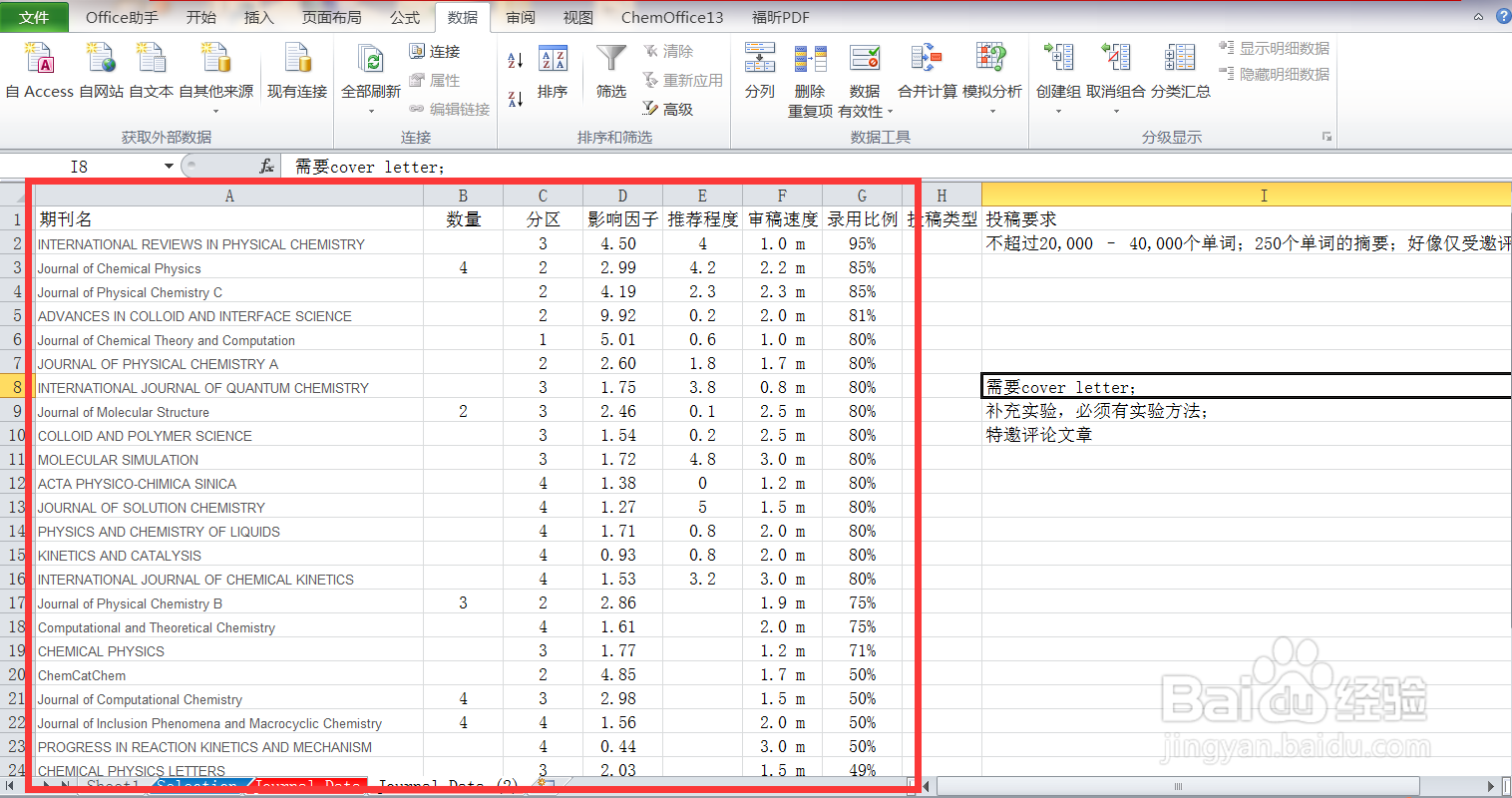Select column A header
Screen dimensions: 1512x798
click(229, 196)
